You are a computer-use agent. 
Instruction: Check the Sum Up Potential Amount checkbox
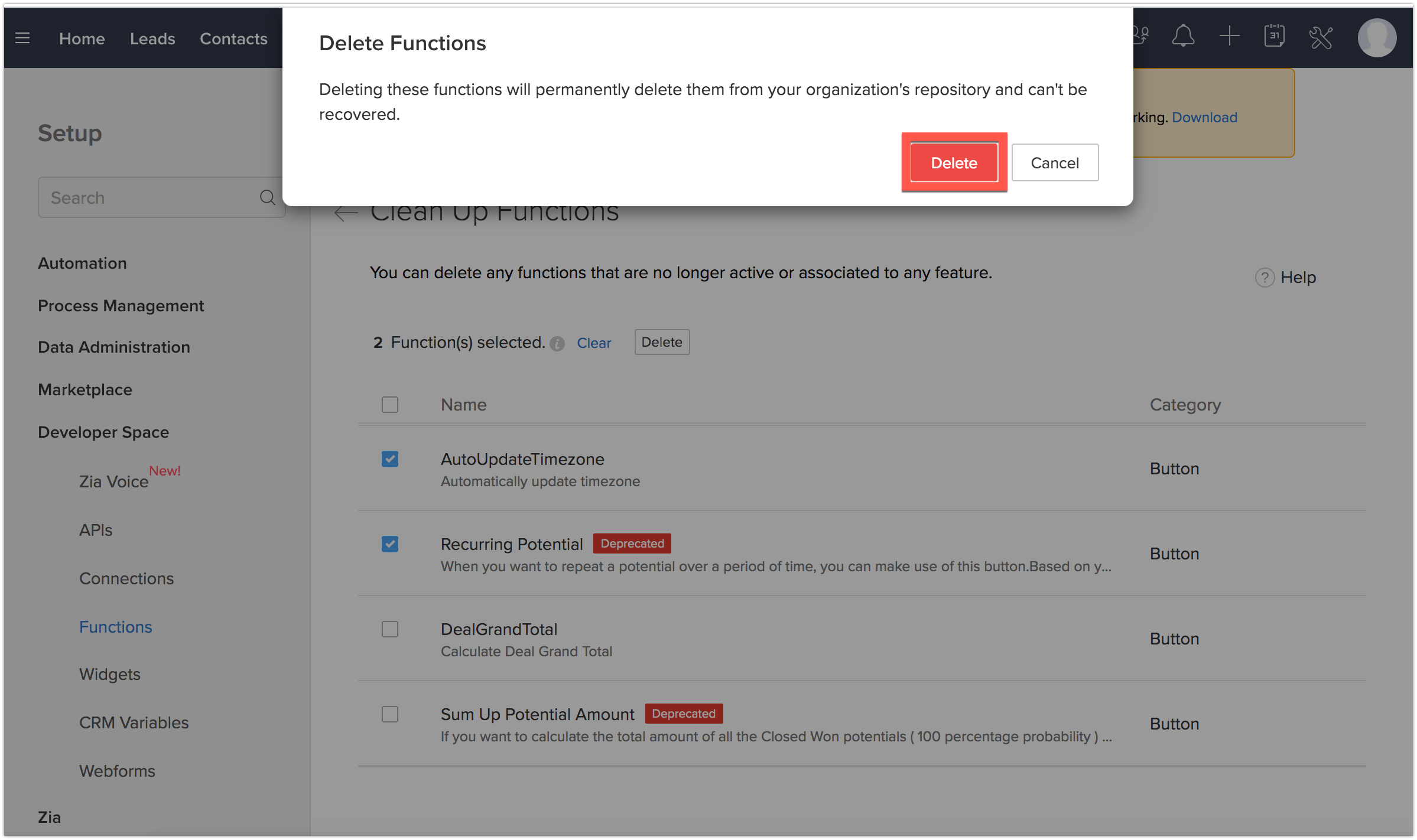pos(390,714)
